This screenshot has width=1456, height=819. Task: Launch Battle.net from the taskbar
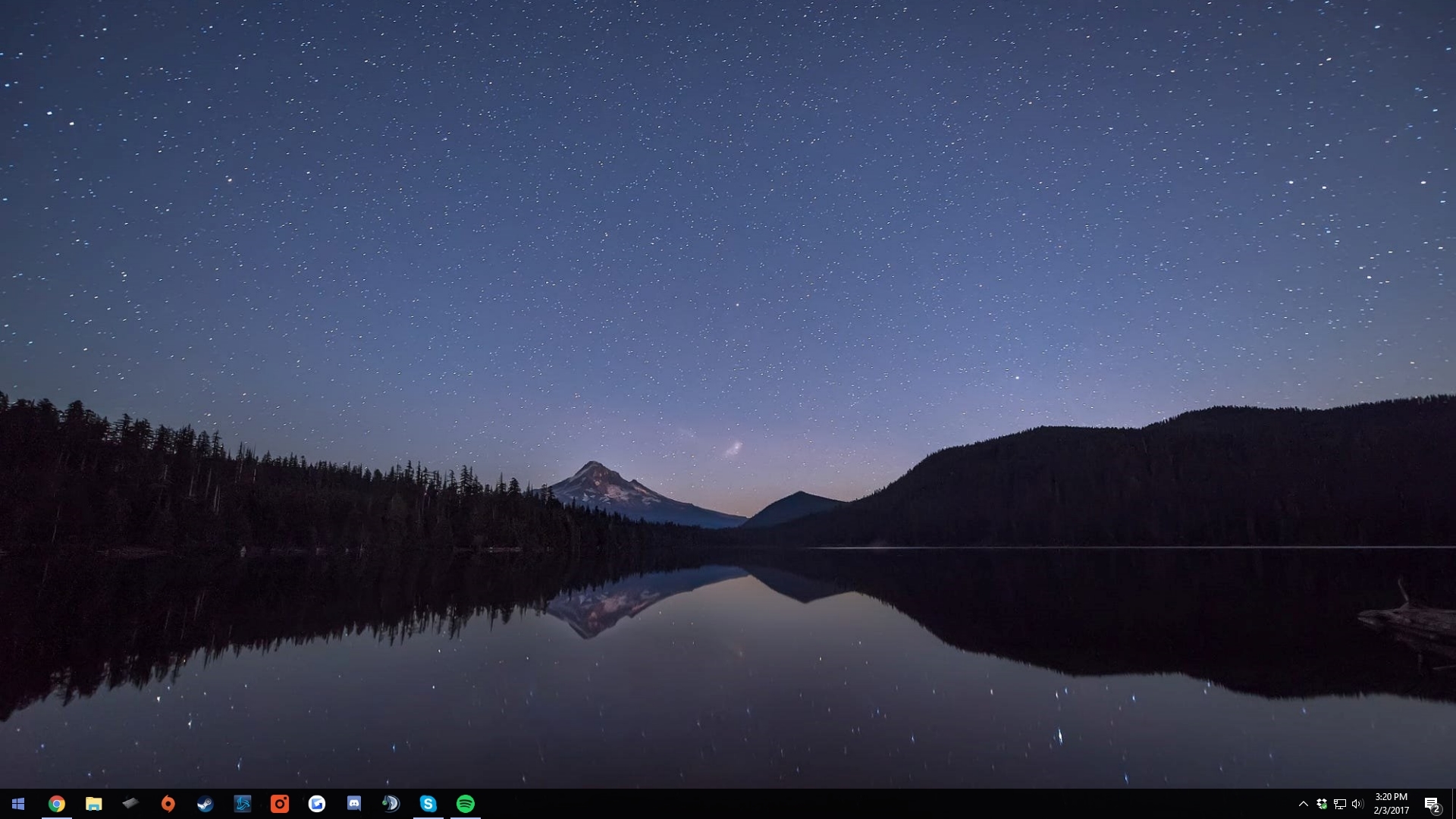[243, 804]
